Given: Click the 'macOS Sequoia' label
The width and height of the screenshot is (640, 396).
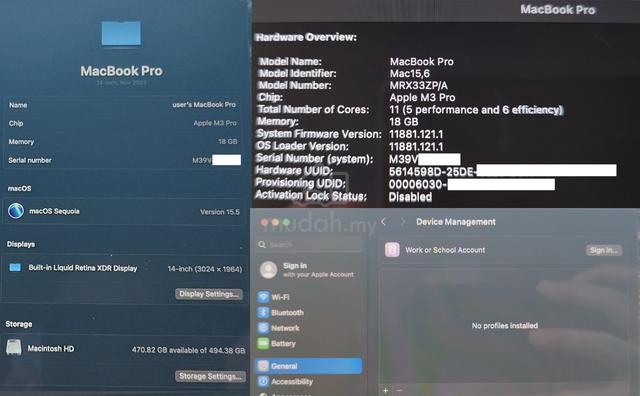Looking at the screenshot, I should [x=54, y=211].
